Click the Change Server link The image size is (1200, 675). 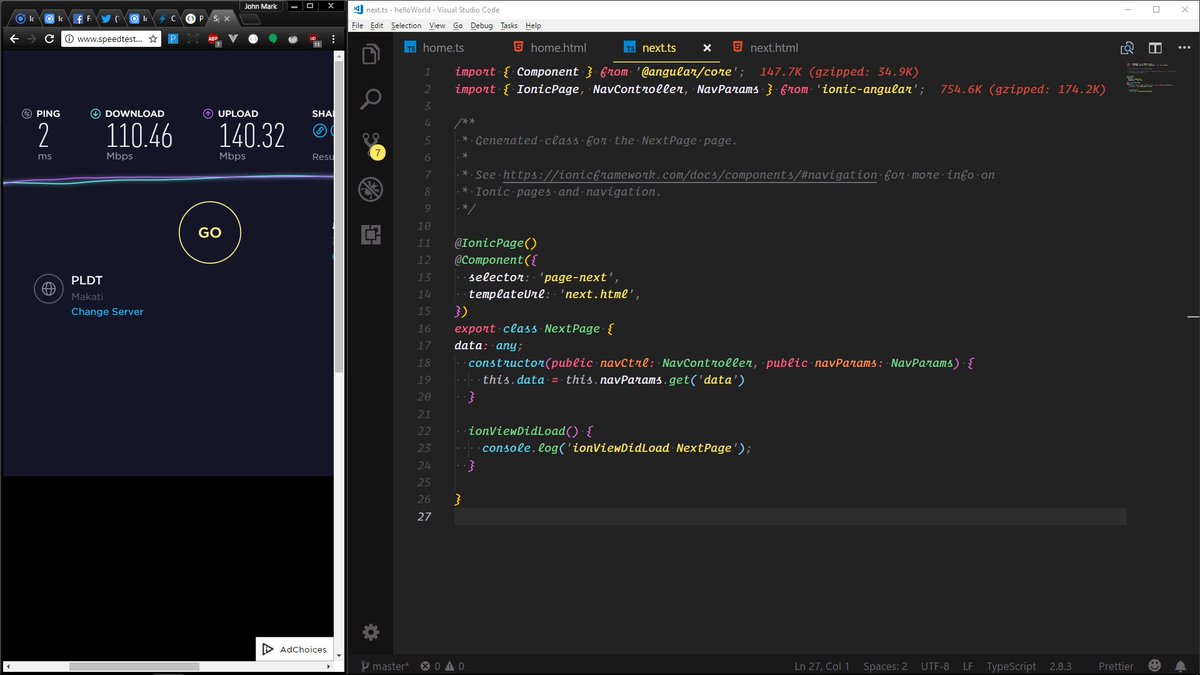pyautogui.click(x=107, y=312)
